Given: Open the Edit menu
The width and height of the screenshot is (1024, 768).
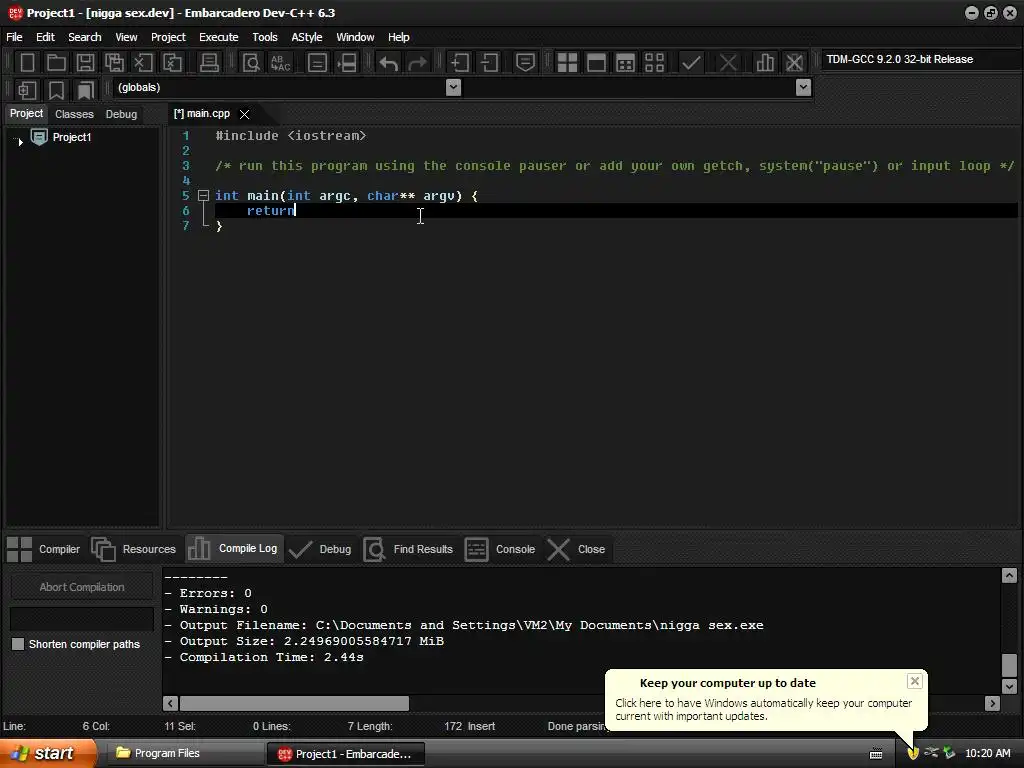Looking at the screenshot, I should tap(45, 37).
